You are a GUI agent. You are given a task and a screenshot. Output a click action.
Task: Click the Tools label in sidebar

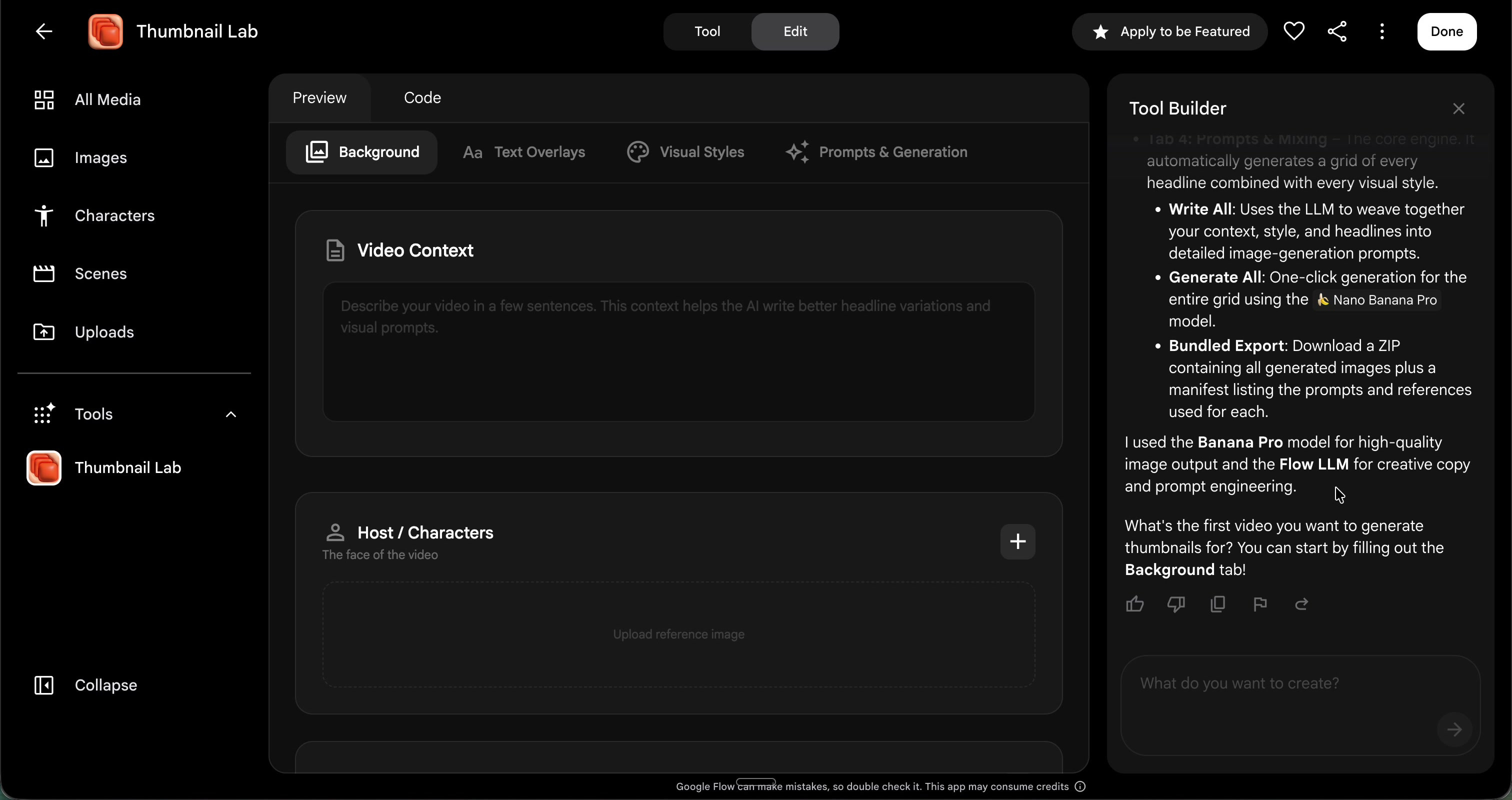(x=93, y=414)
